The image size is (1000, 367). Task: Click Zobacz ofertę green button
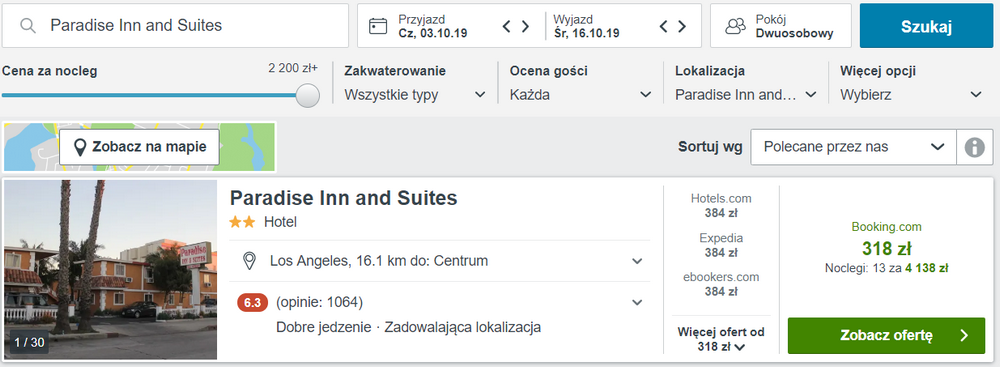[x=886, y=336]
